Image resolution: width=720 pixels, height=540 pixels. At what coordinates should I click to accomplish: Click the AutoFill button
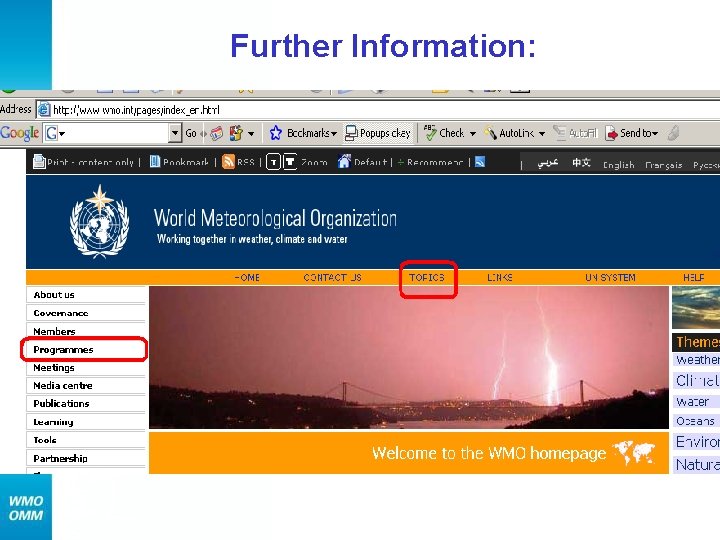pos(575,133)
